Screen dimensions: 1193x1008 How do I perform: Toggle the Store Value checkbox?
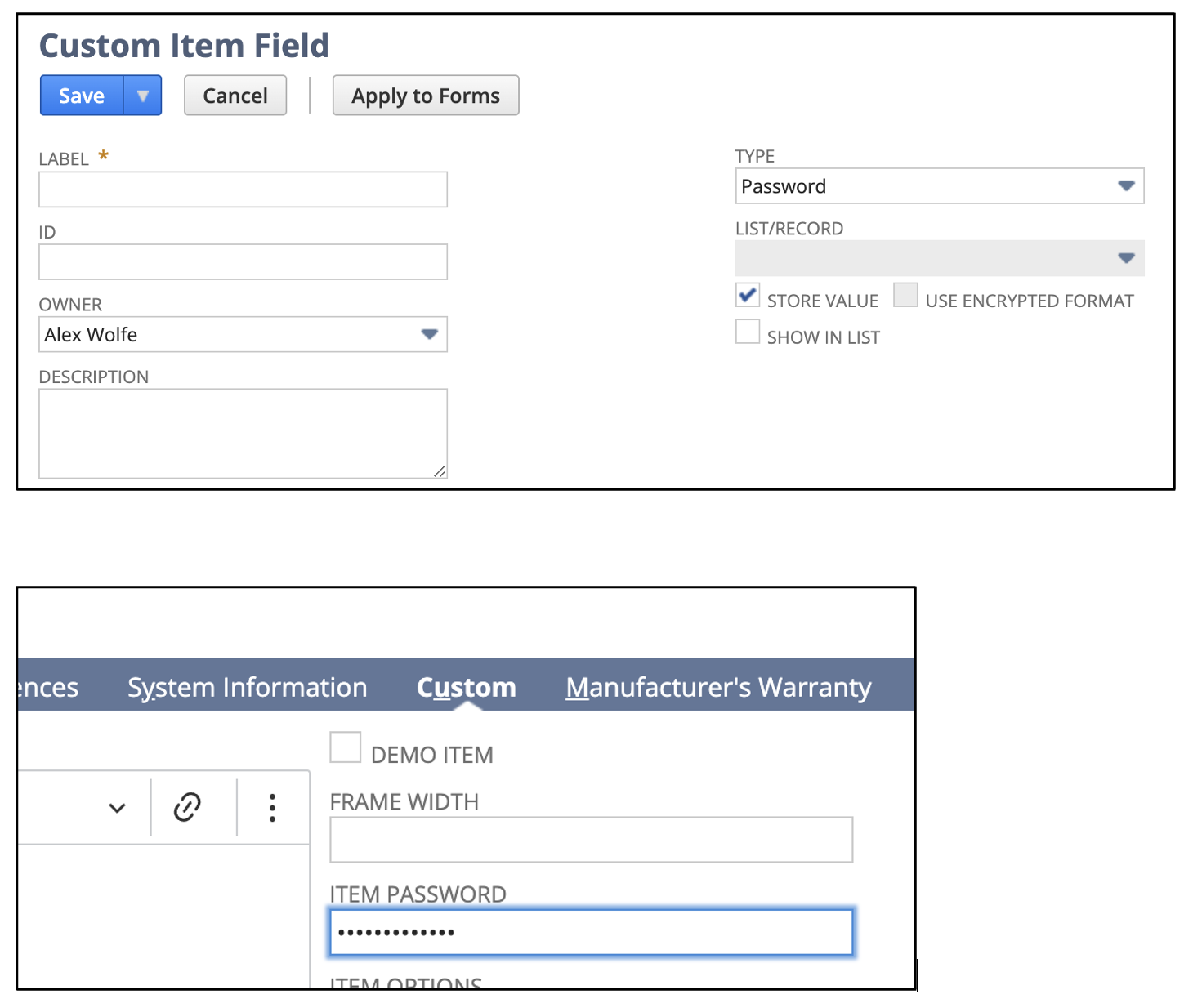click(748, 295)
